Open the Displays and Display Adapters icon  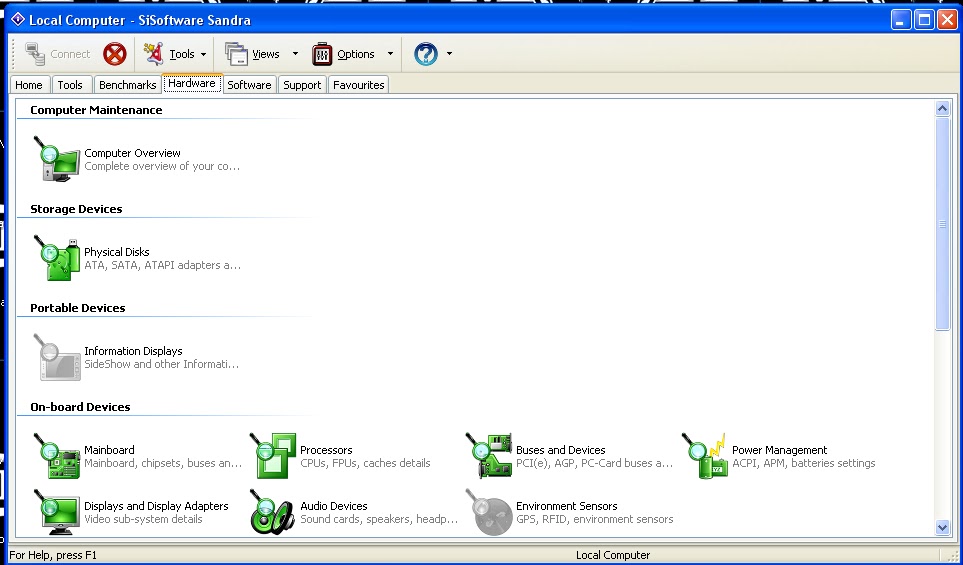(57, 512)
